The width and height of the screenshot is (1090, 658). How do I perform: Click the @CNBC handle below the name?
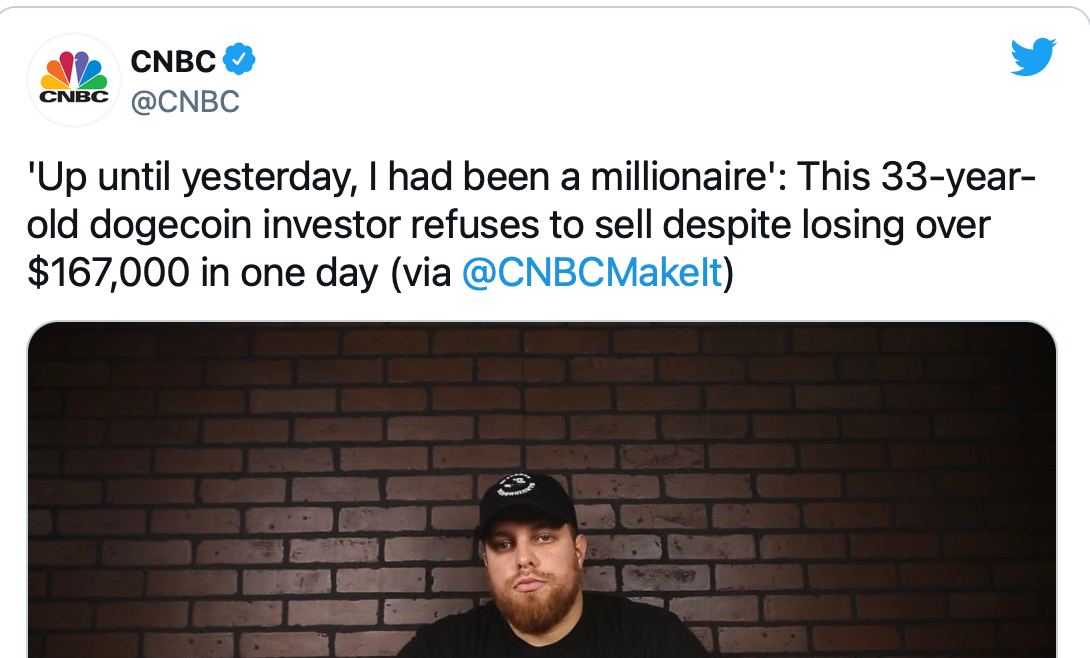(185, 101)
